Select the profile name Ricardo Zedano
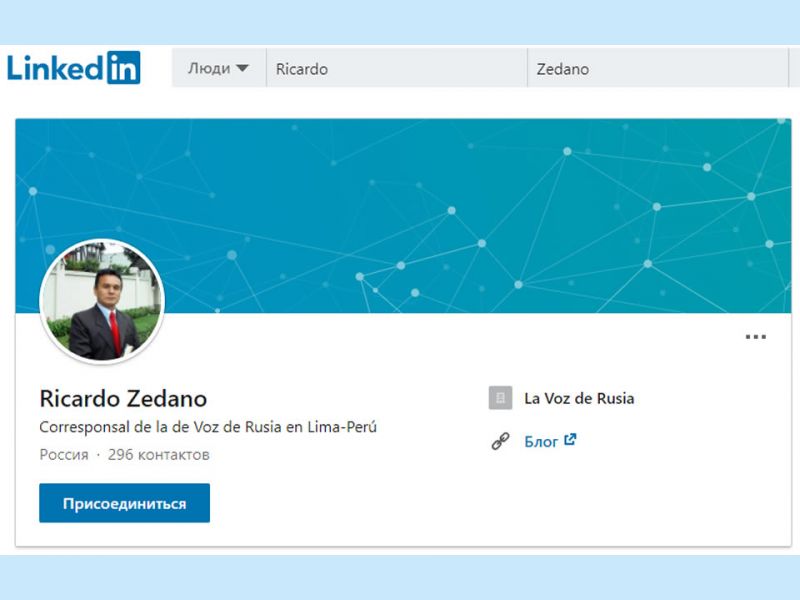 (x=123, y=398)
